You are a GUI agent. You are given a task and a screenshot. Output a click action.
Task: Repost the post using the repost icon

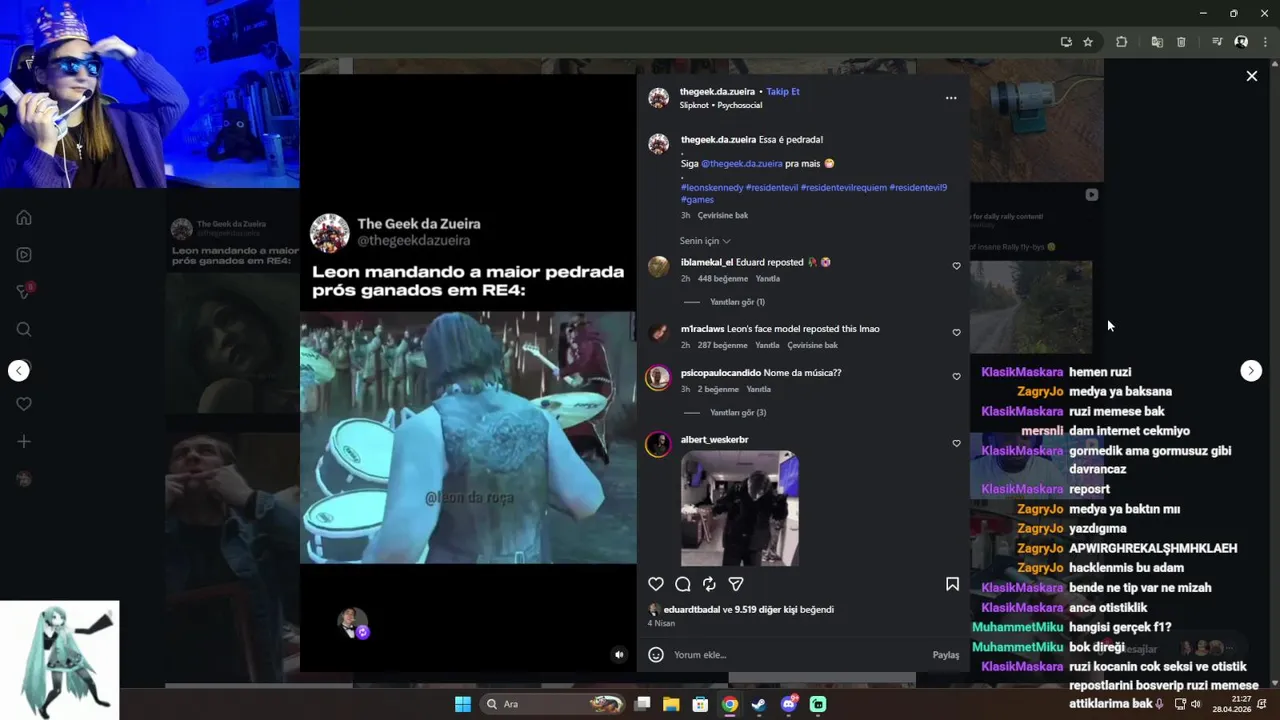(709, 584)
